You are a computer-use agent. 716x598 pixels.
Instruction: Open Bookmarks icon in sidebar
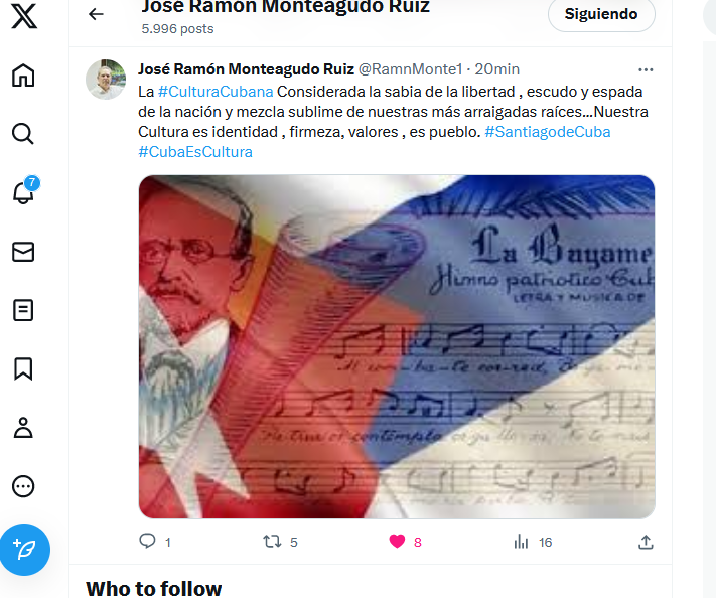(x=23, y=369)
